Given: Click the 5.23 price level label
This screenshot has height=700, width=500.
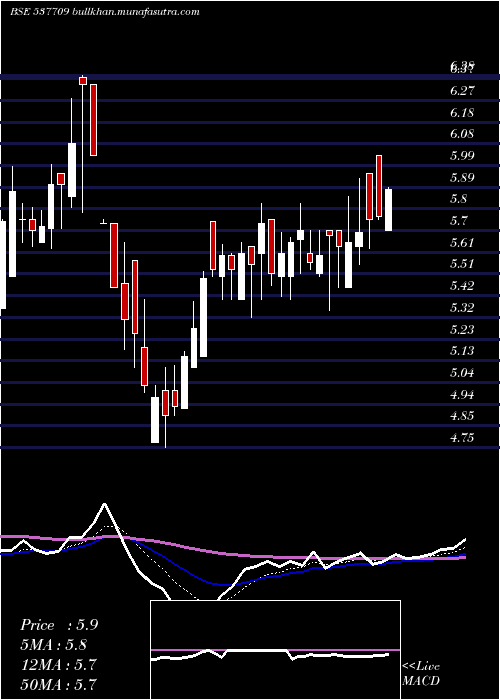Looking at the screenshot, I should (462, 329).
